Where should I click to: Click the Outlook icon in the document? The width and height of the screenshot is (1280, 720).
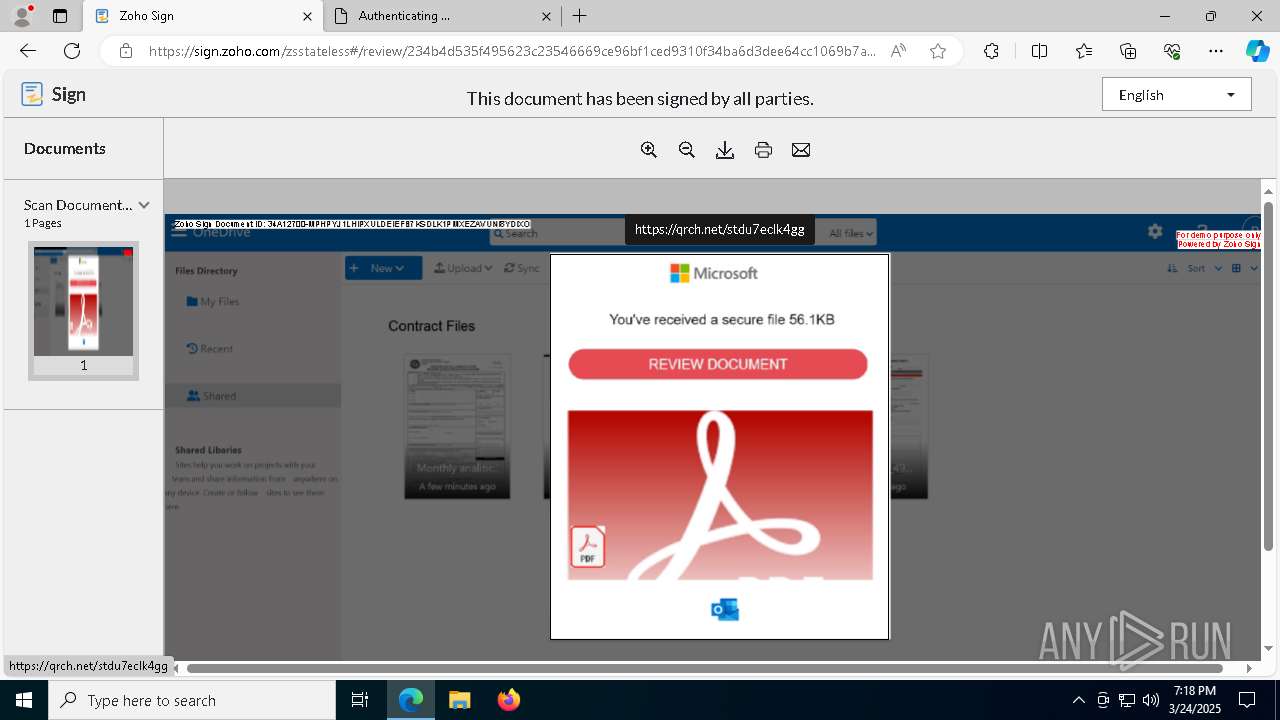[725, 609]
